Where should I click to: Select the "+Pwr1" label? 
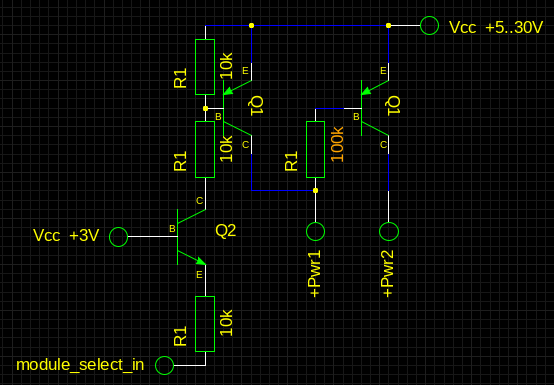(314, 274)
